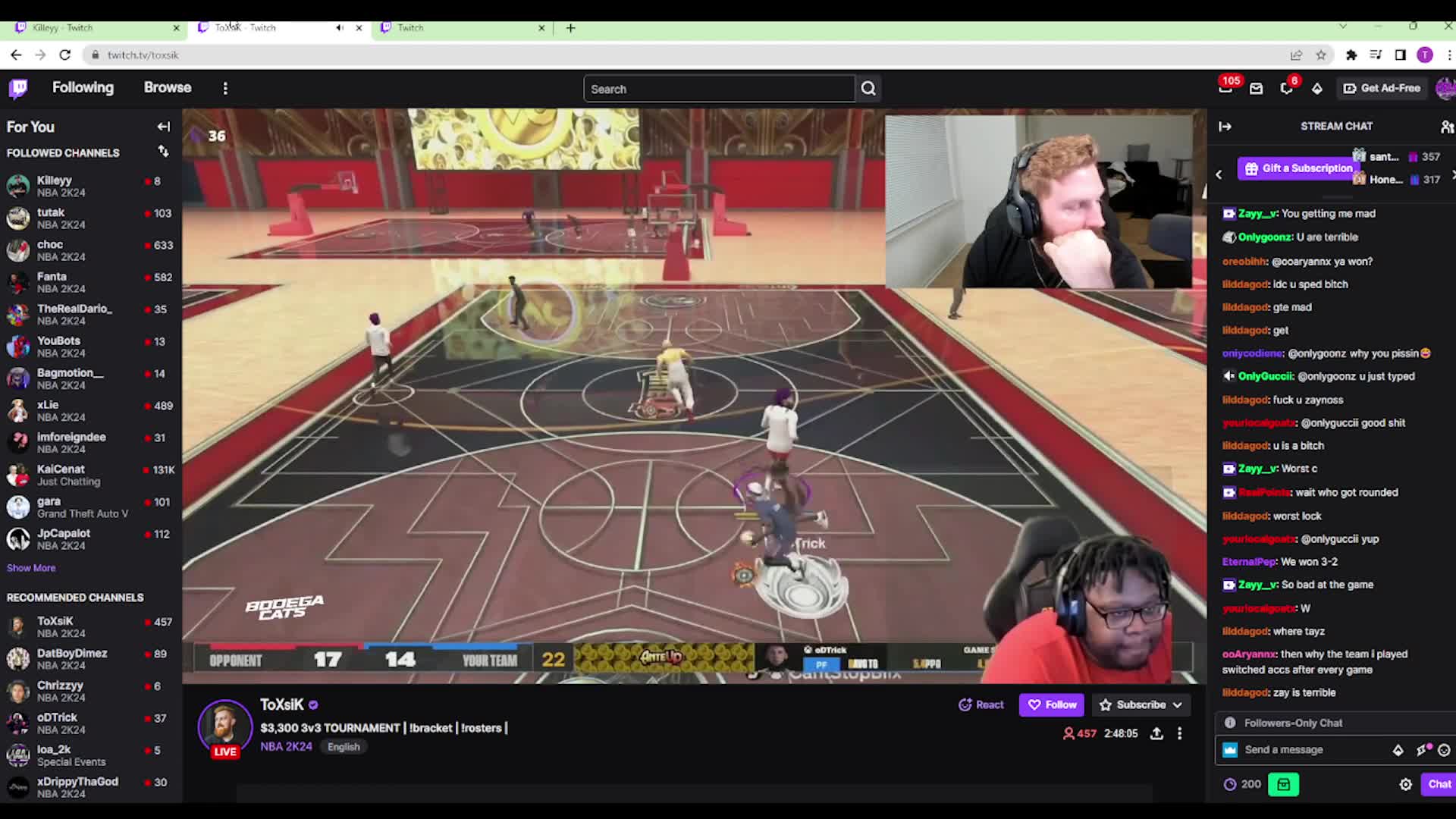The height and width of the screenshot is (819, 1456).
Task: Open oDTrick recommended channel
Action: click(91, 723)
